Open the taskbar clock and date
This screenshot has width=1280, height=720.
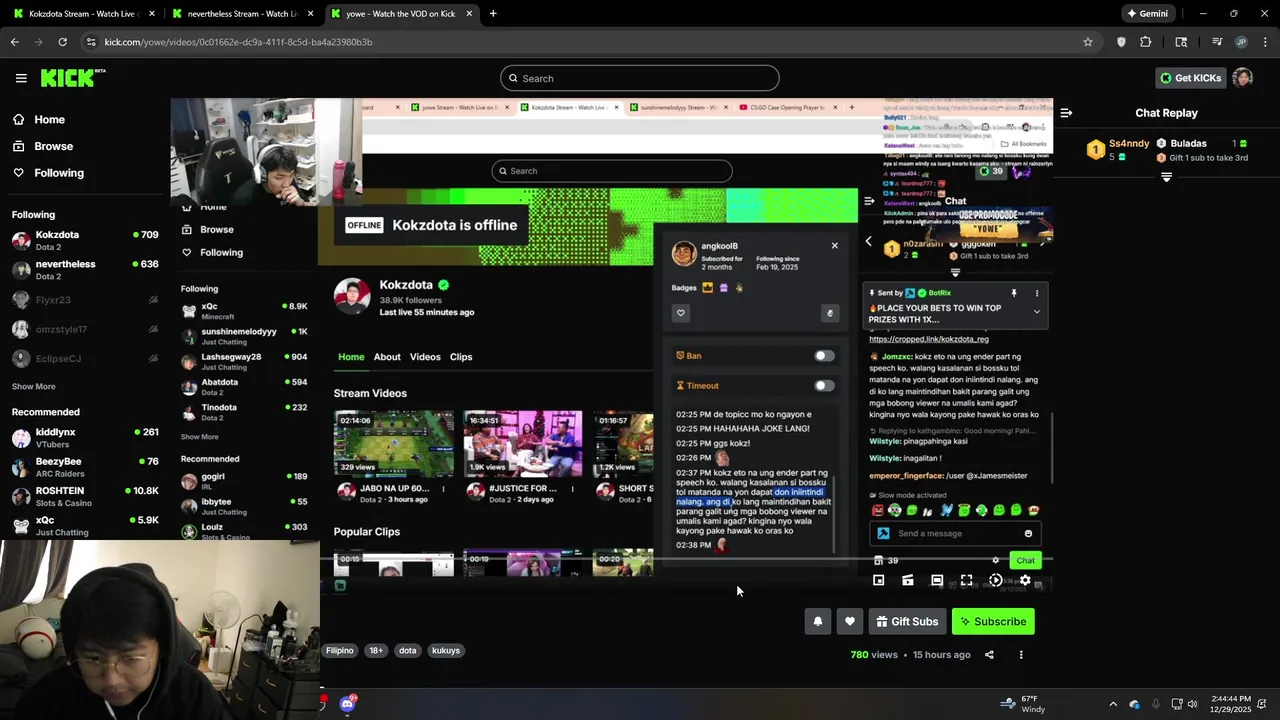click(1230, 704)
